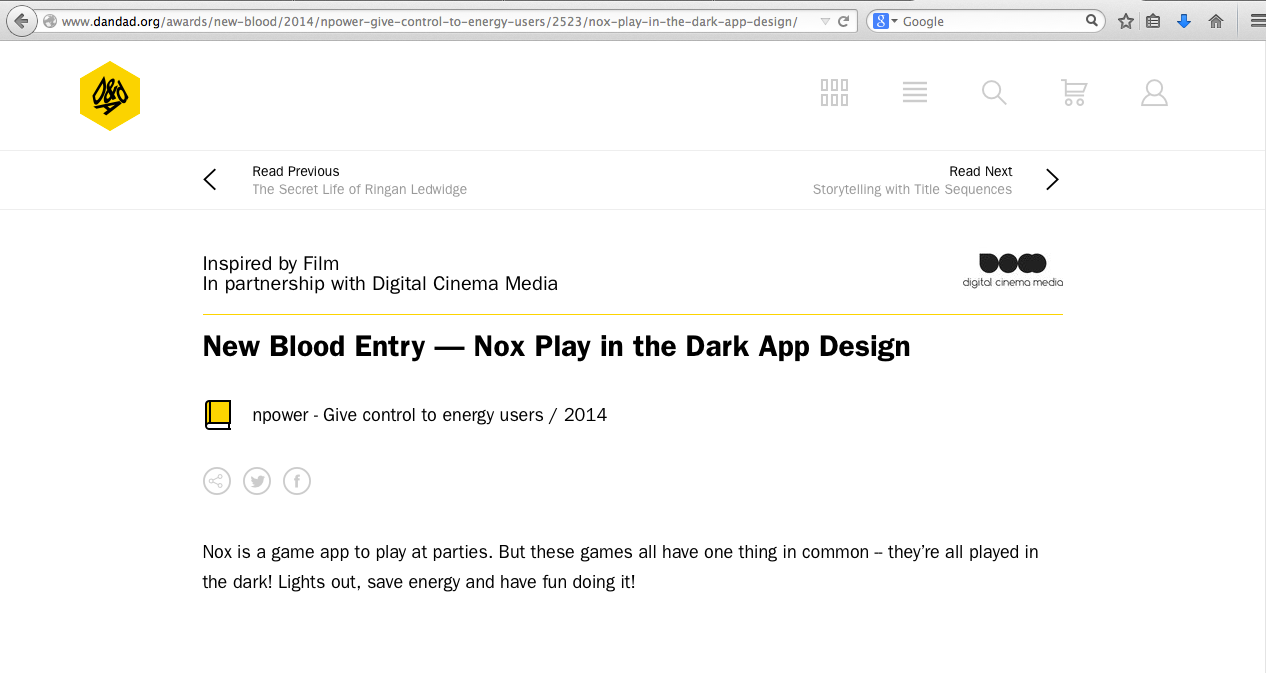This screenshot has width=1266, height=673.
Task: Click the browser back arrow button
Action: (20, 20)
